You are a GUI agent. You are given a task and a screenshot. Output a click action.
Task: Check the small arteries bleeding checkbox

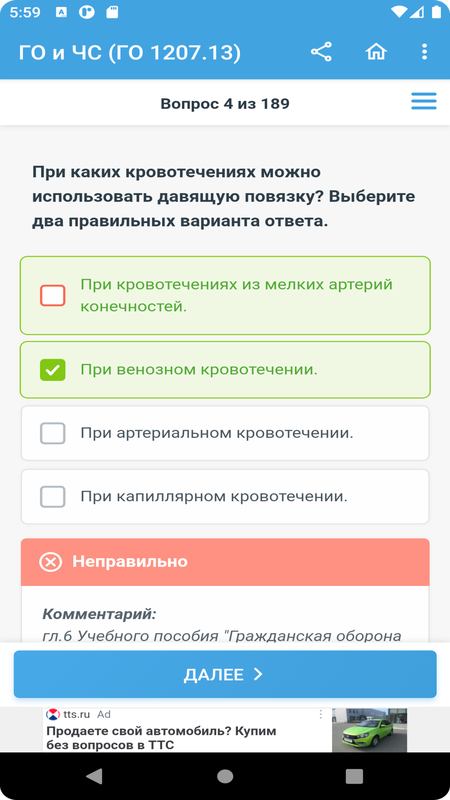pos(53,295)
